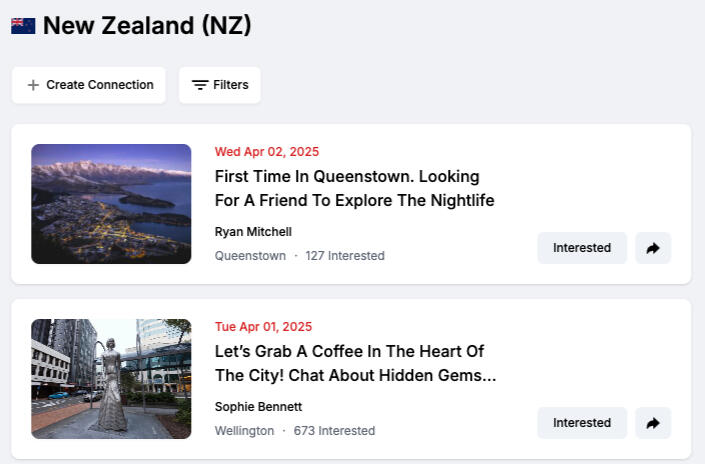This screenshot has height=464, width=705.
Task: View the 127 Interested count
Action: coord(345,256)
